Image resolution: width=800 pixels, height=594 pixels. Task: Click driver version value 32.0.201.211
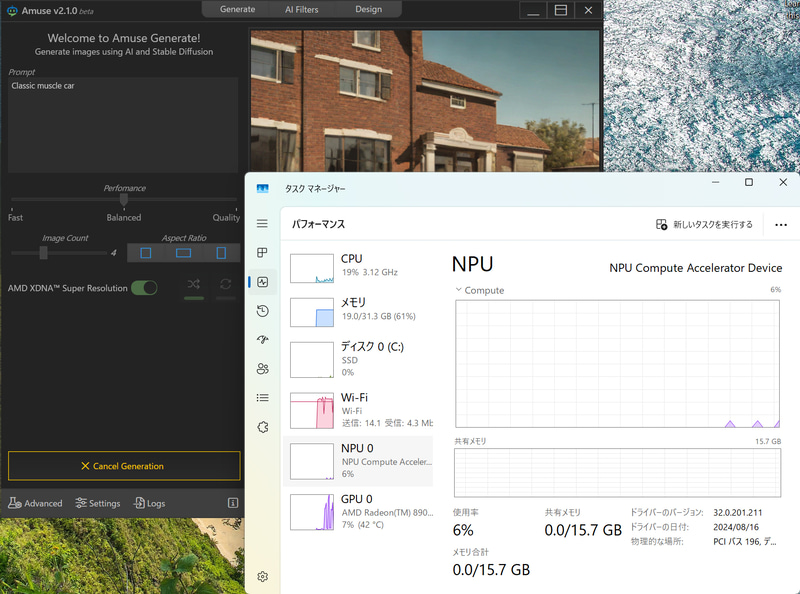(x=737, y=512)
